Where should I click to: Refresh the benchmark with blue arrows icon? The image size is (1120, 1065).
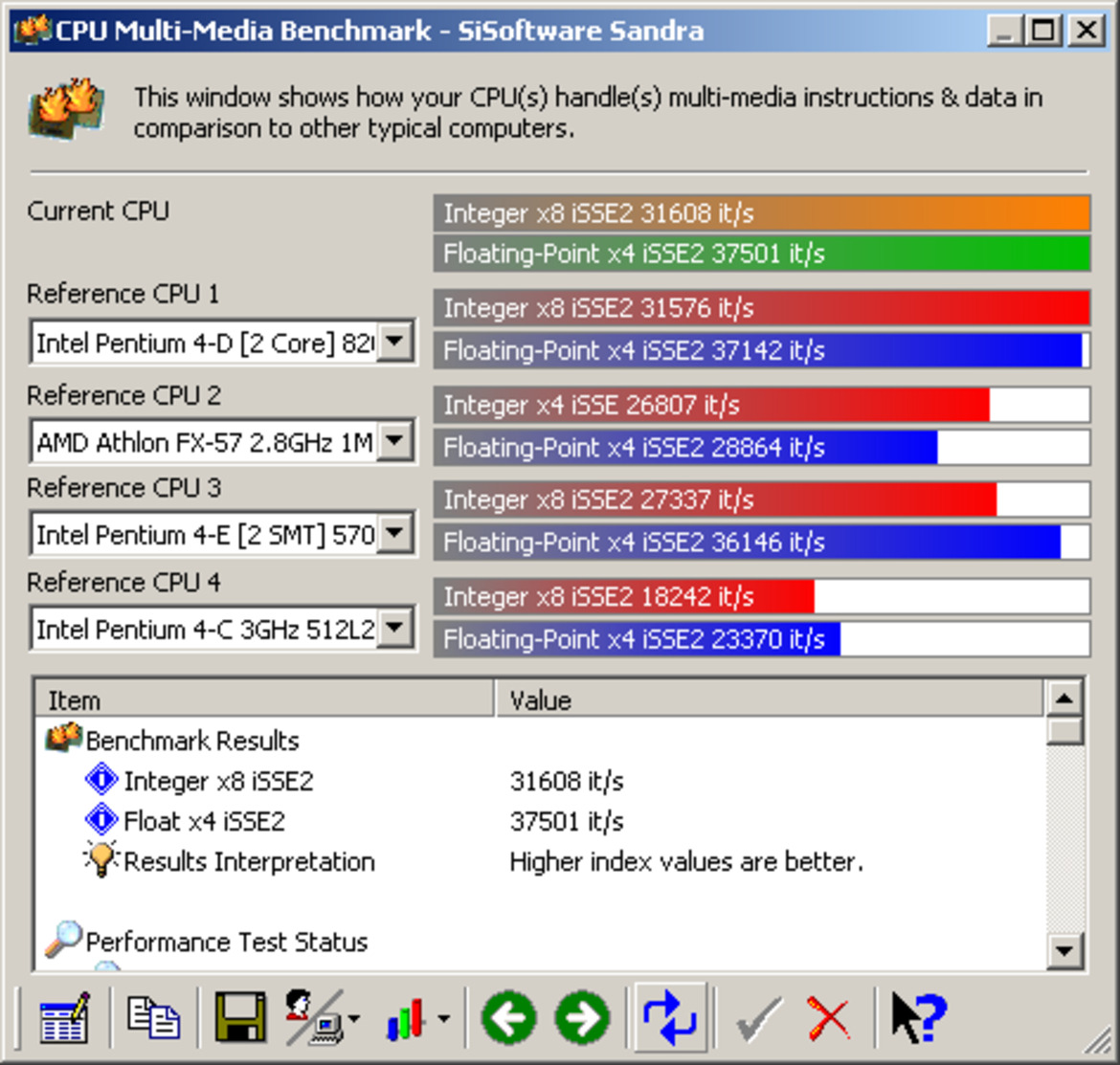click(x=670, y=1017)
